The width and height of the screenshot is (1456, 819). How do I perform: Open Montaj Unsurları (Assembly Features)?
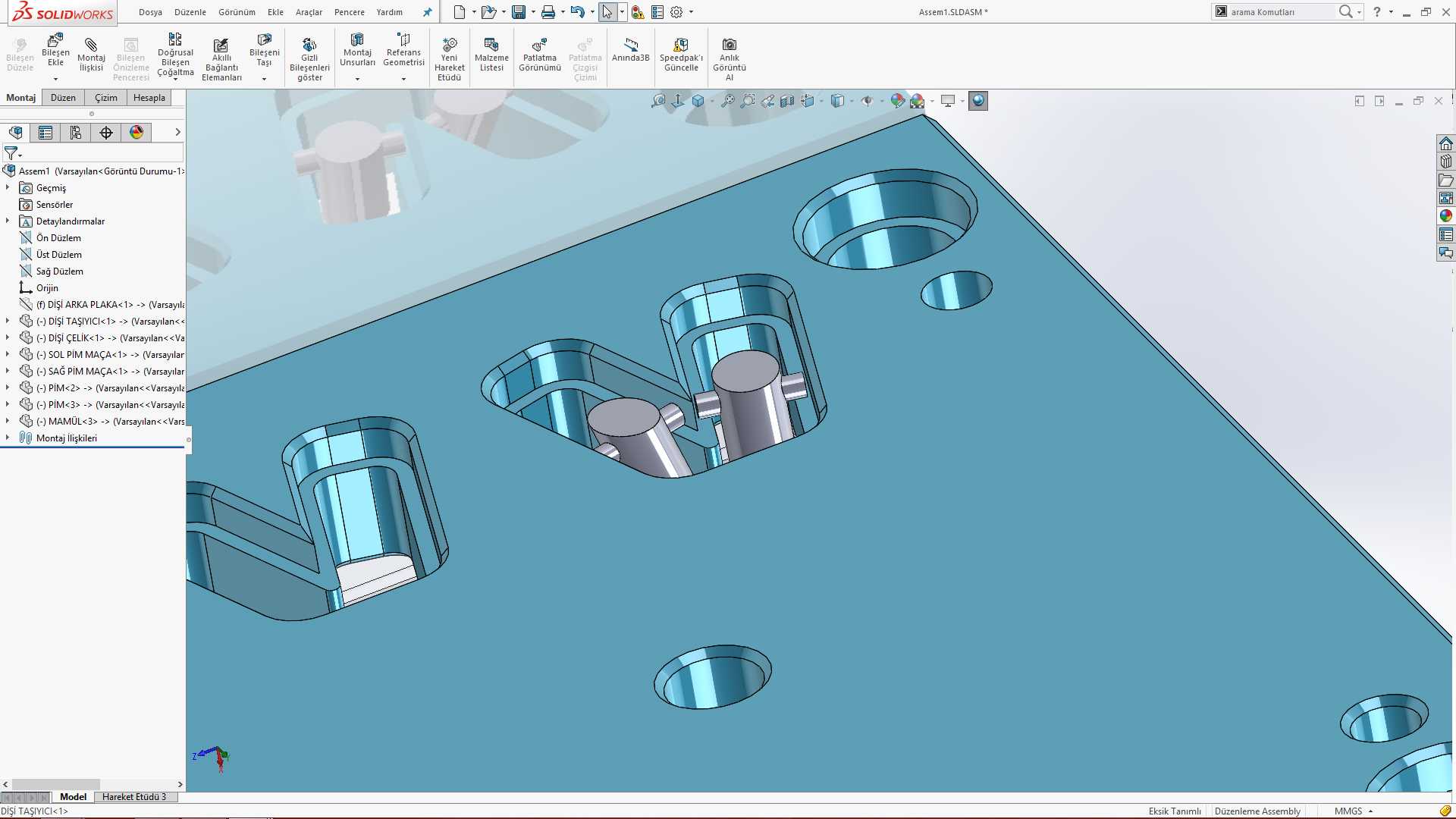(x=357, y=50)
